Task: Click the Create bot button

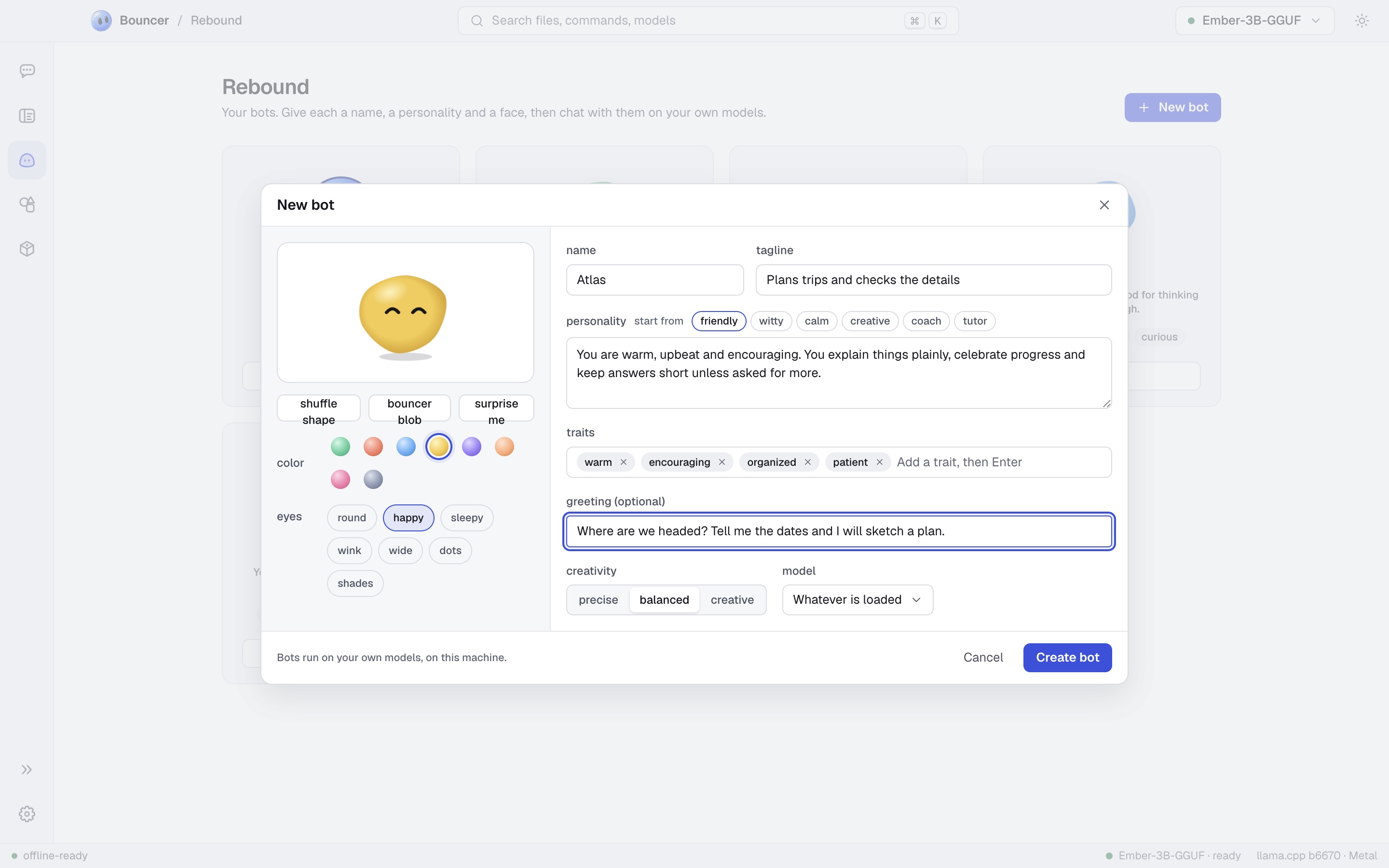Action: [x=1067, y=657]
